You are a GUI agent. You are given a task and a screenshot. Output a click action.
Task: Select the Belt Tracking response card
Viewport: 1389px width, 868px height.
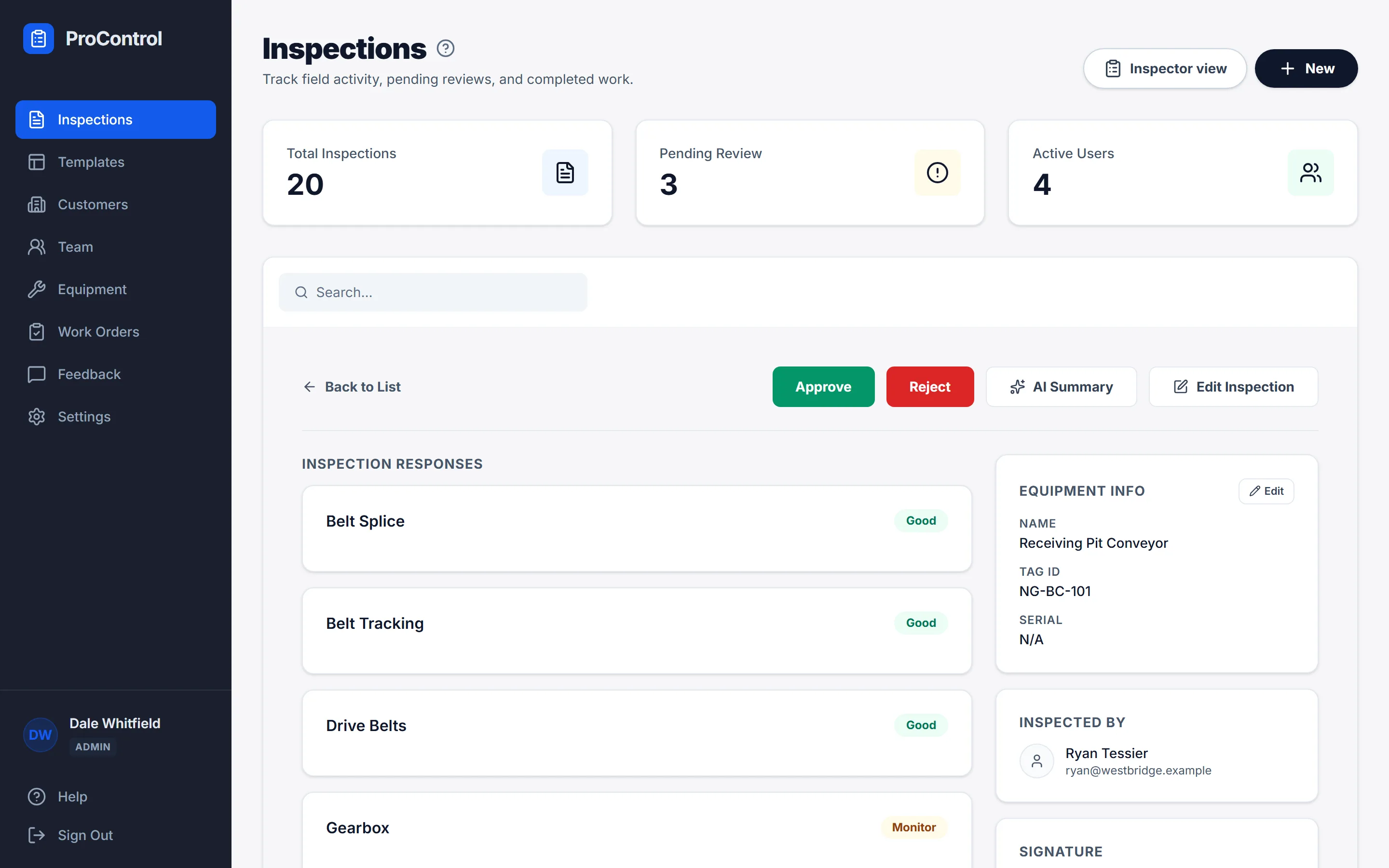tap(637, 631)
